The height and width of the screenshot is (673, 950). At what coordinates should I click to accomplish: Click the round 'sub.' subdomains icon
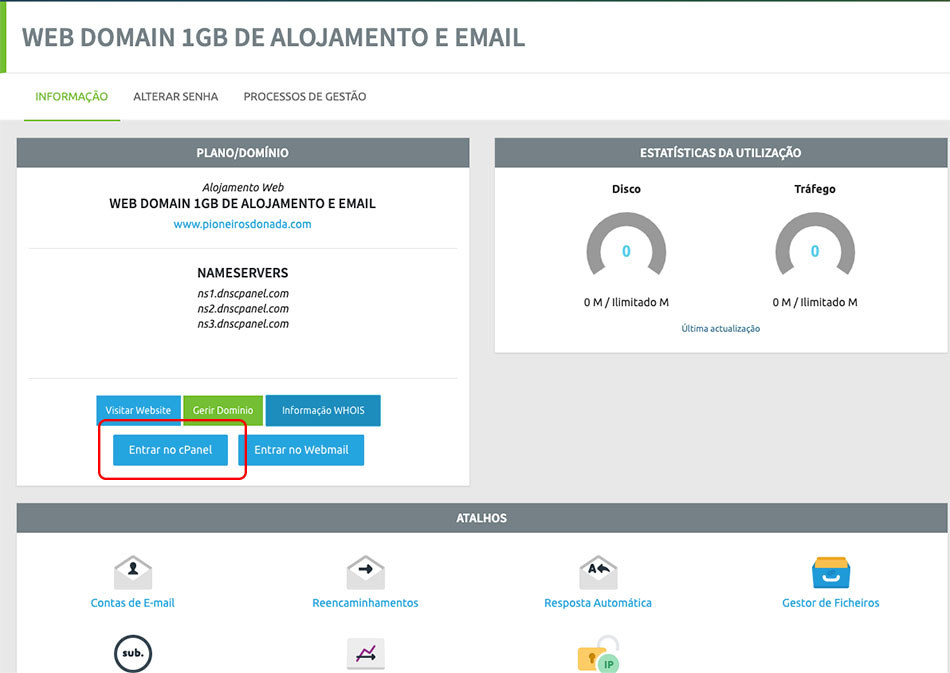(x=133, y=653)
